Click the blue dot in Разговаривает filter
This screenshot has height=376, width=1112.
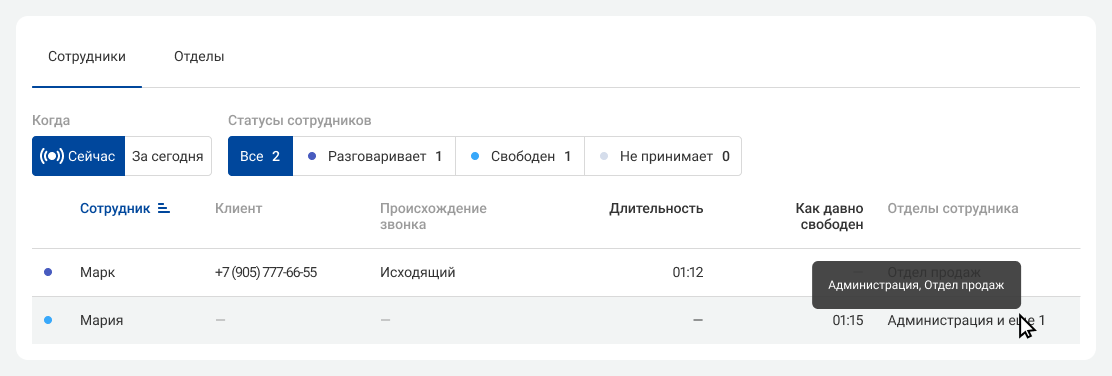pyautogui.click(x=311, y=156)
